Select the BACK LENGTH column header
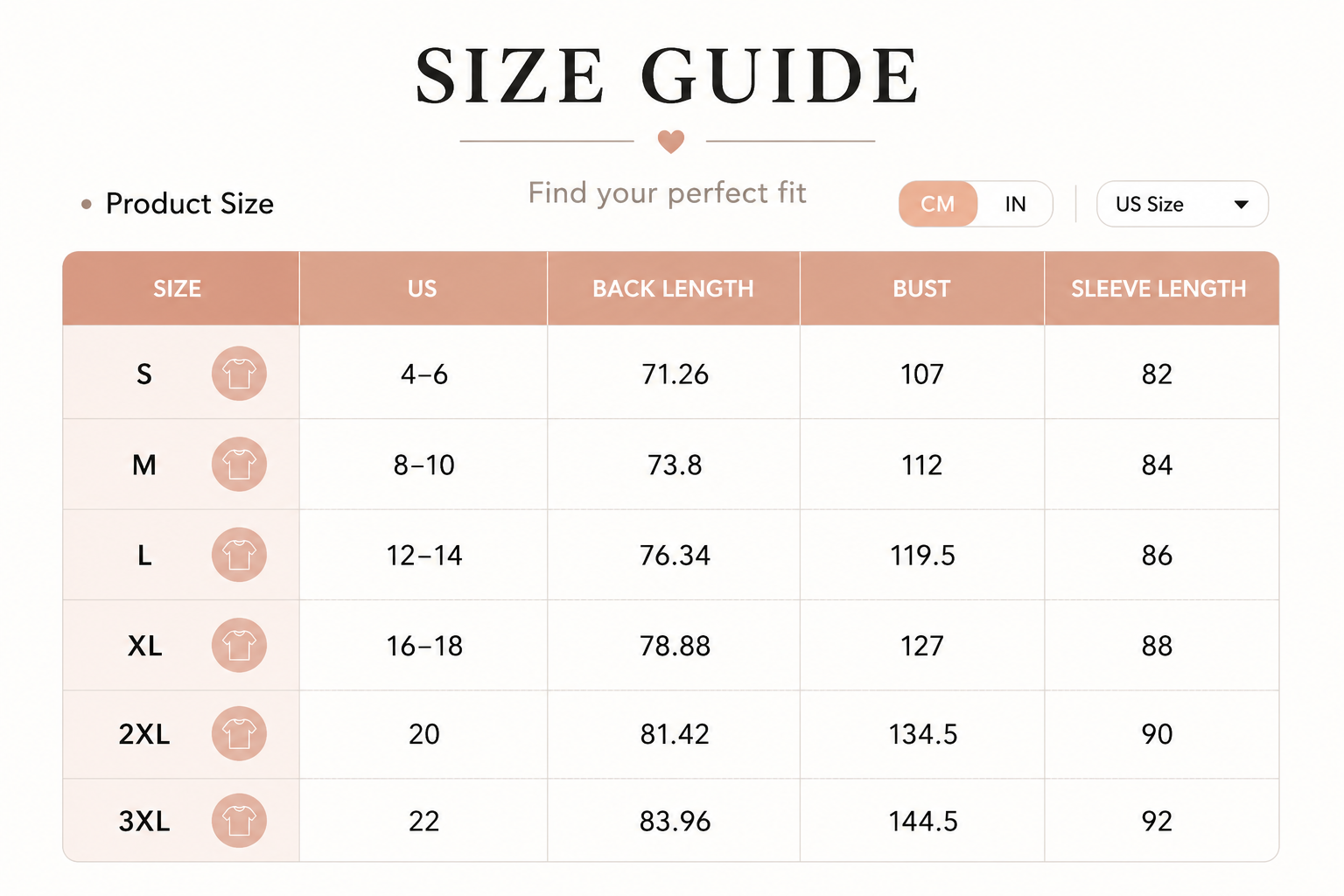 [674, 289]
